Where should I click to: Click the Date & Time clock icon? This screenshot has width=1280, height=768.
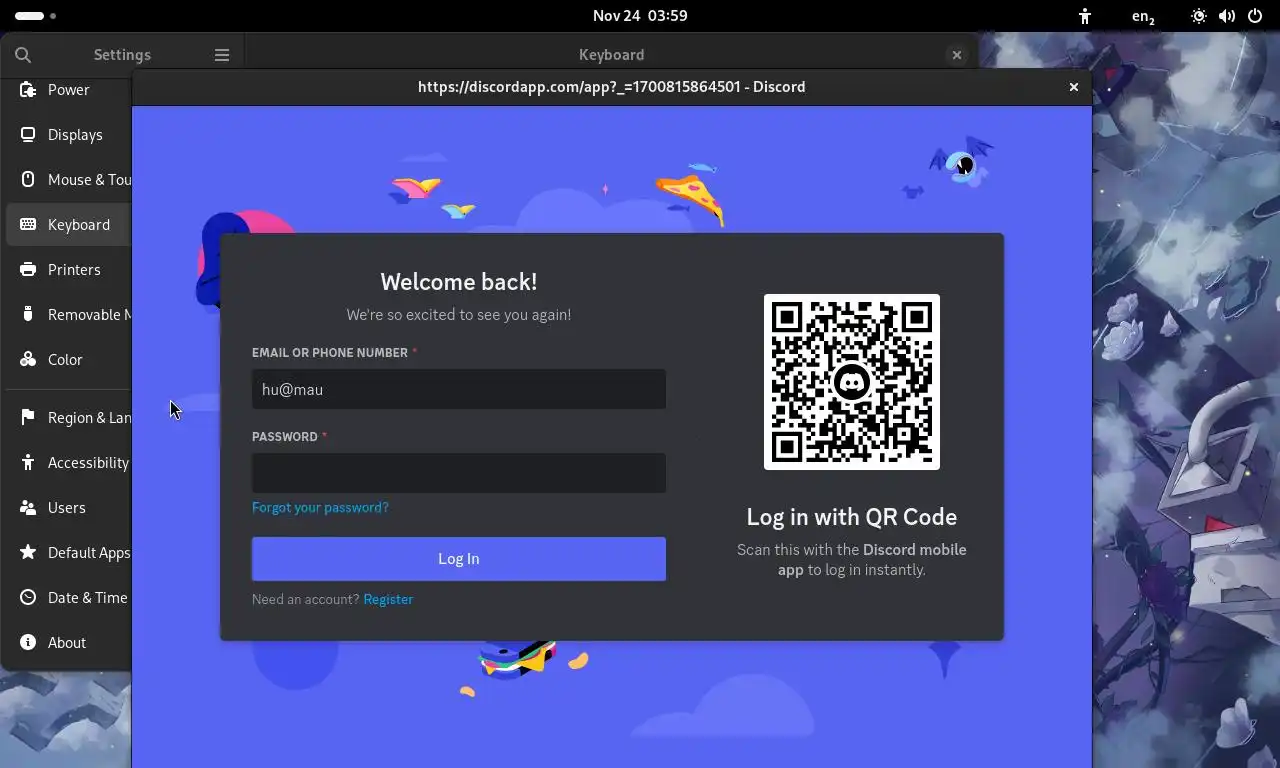pyautogui.click(x=28, y=598)
